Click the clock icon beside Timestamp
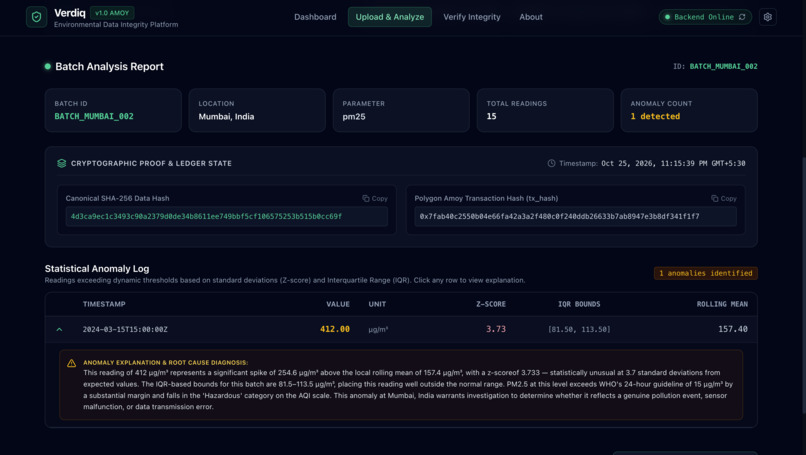Image resolution: width=806 pixels, height=455 pixels. click(x=551, y=163)
